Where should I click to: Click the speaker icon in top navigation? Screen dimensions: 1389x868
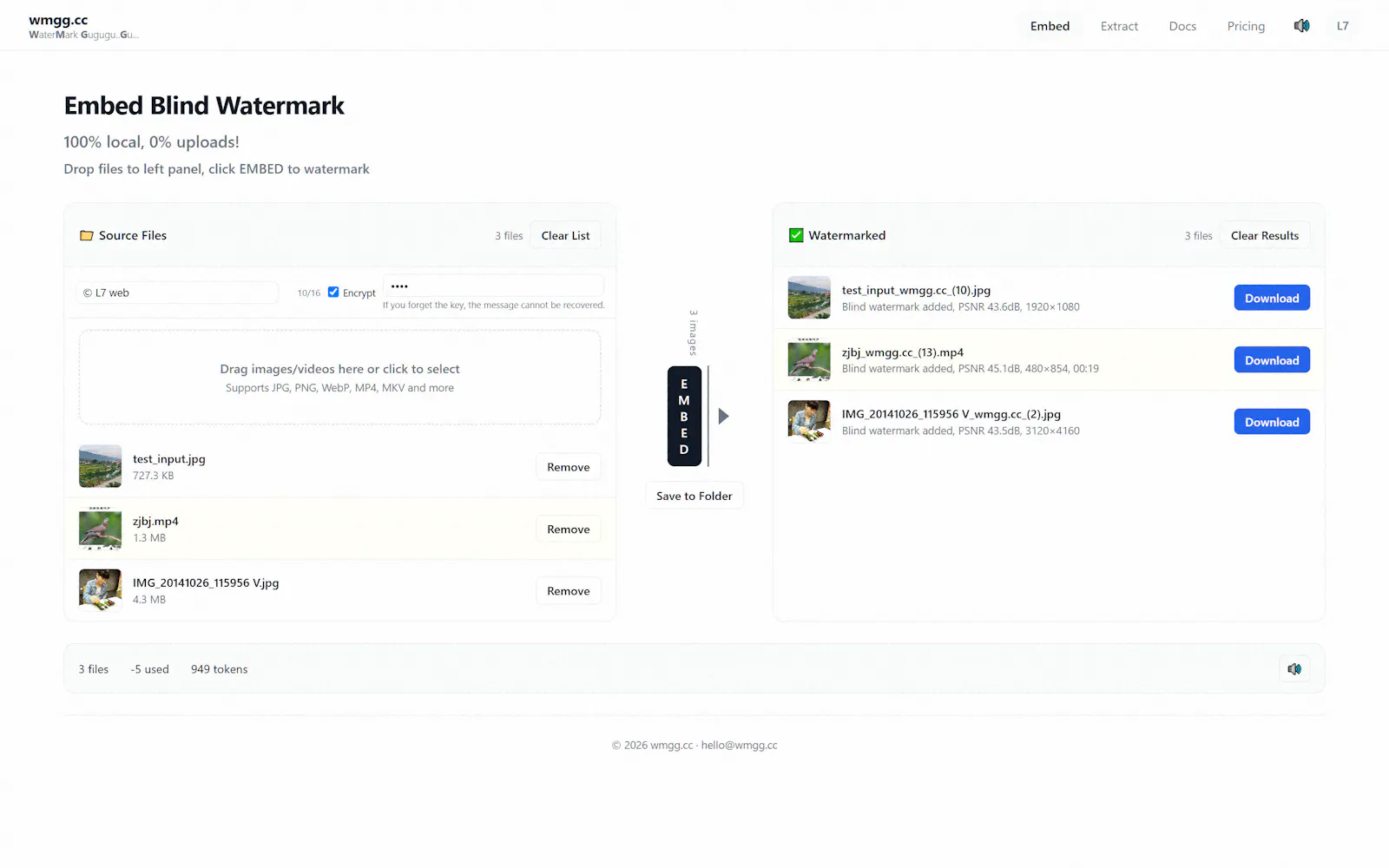(x=1301, y=26)
